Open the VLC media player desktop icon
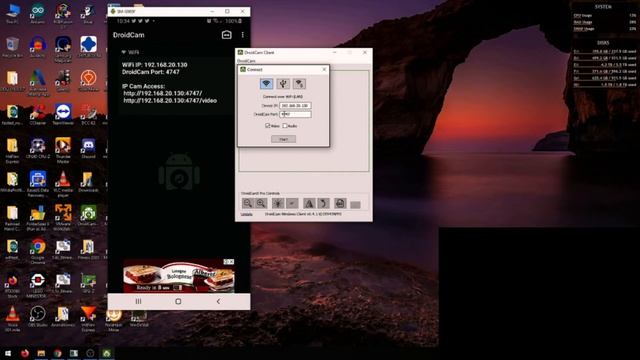The width and height of the screenshot is (640, 360). click(x=63, y=184)
